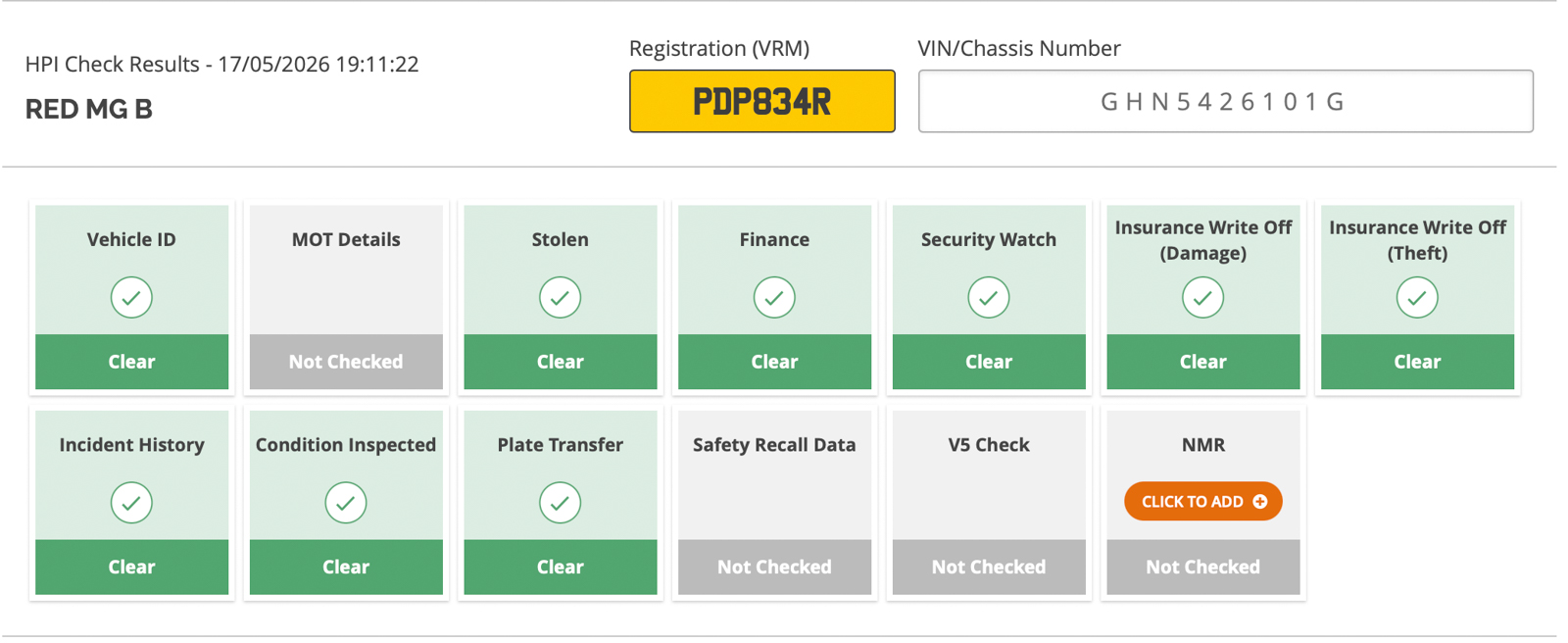Click Insurance Write Off (Damage) checkmark
Image resolution: width=1568 pixels, height=643 pixels.
[1202, 297]
